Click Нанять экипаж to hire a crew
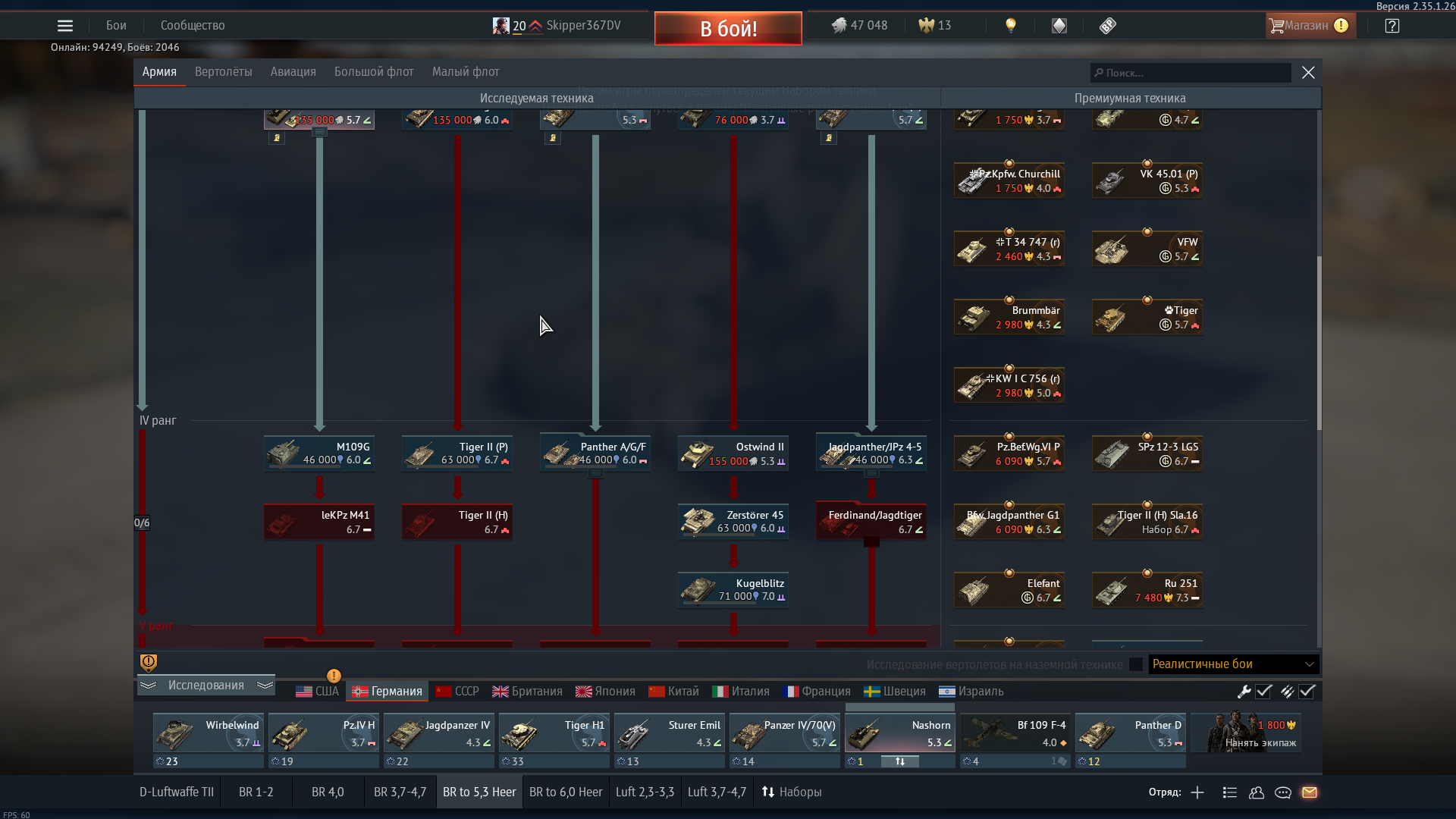Image resolution: width=1456 pixels, height=819 pixels. point(1246,733)
